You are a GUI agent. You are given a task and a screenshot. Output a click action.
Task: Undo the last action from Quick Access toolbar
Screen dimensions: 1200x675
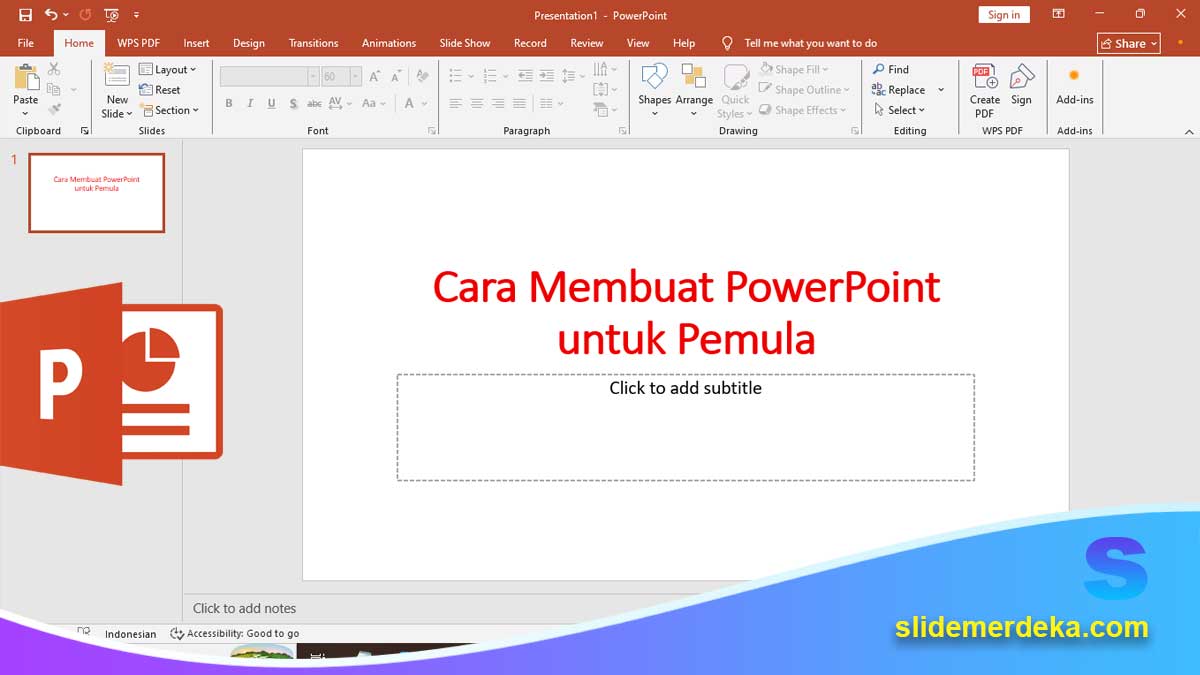(x=50, y=15)
